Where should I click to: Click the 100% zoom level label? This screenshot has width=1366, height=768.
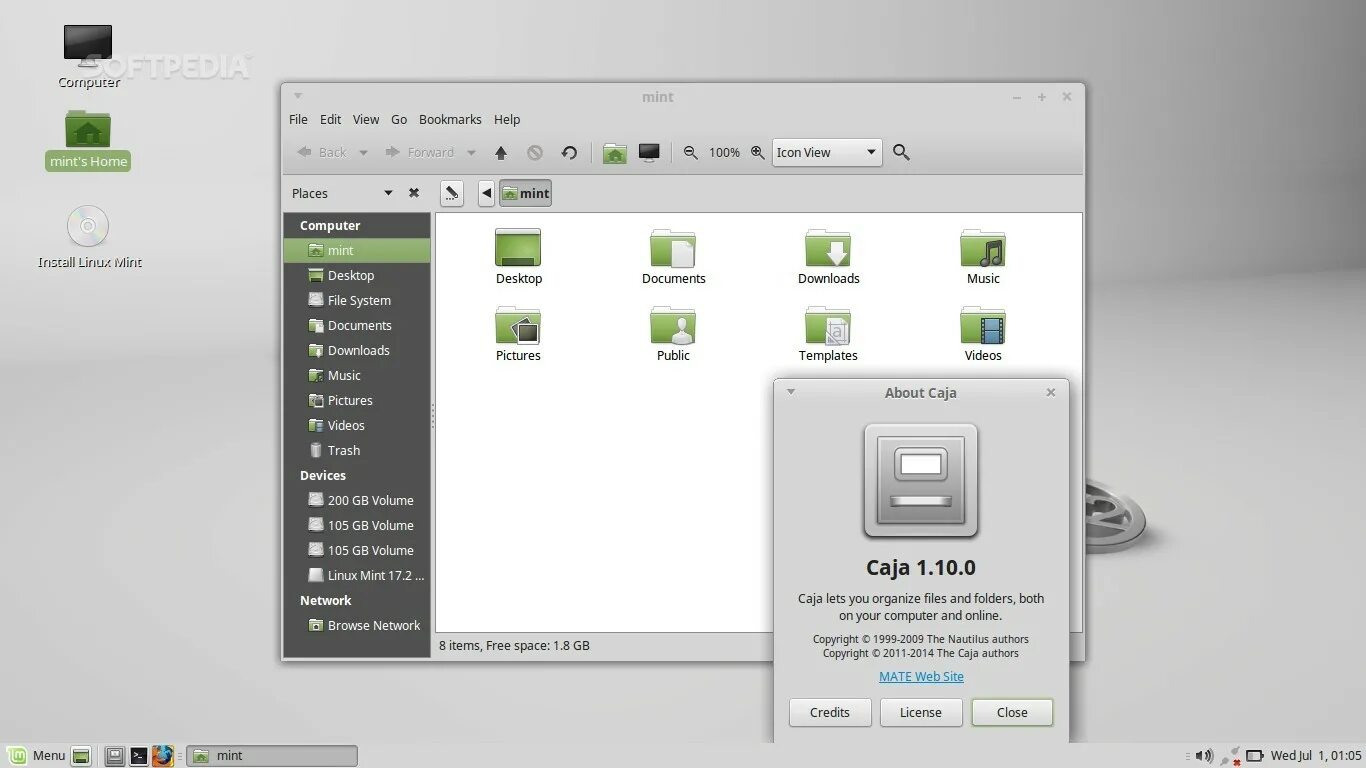724,152
